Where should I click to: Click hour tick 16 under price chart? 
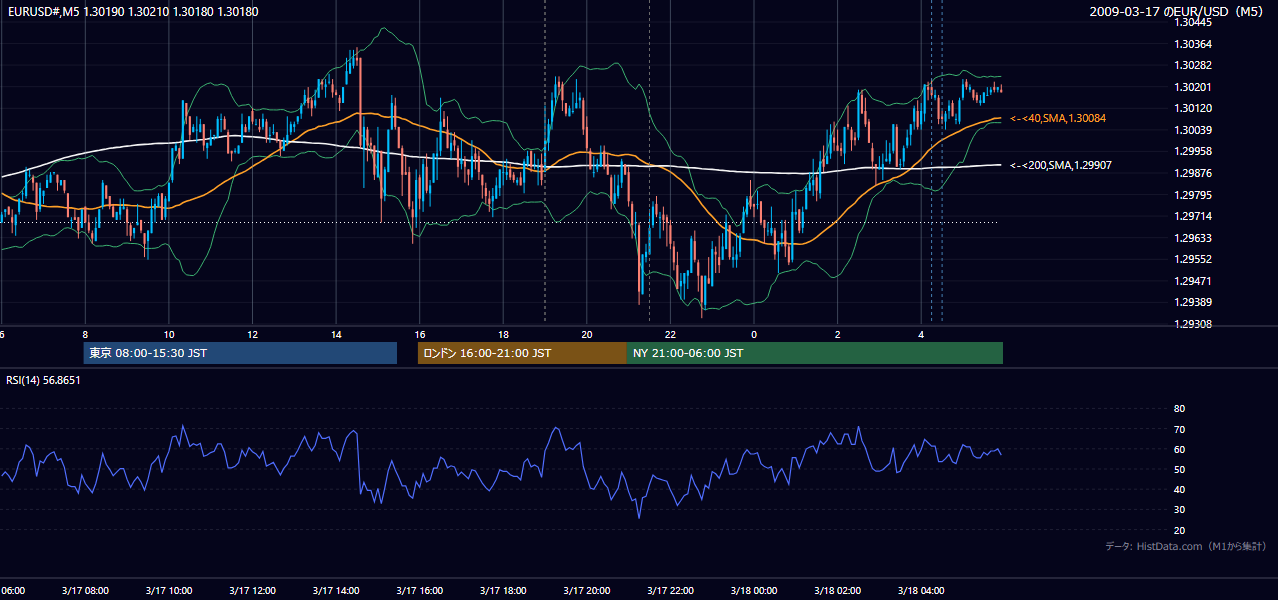click(x=420, y=334)
